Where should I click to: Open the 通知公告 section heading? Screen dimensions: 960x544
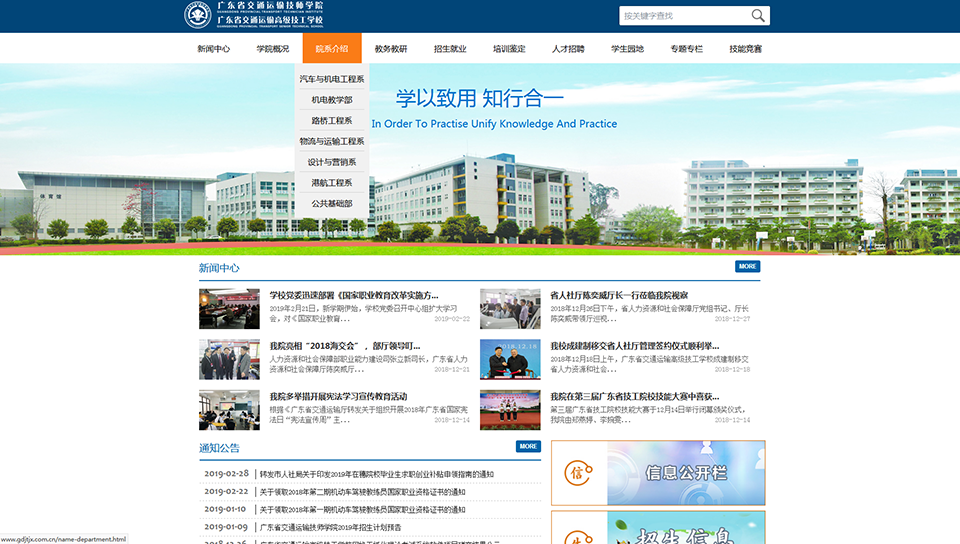click(219, 448)
